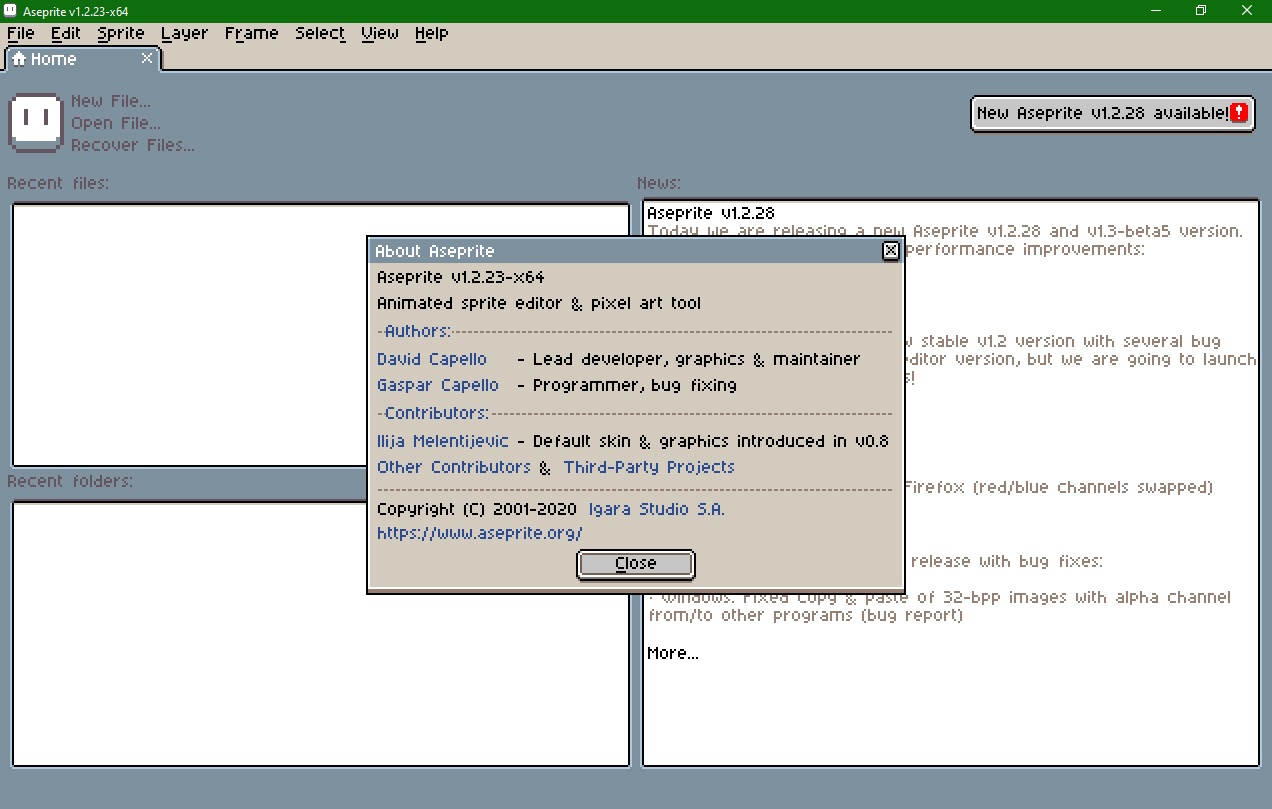Click the Aseprite logo face icon
Image resolution: width=1272 pixels, height=809 pixels.
36,122
